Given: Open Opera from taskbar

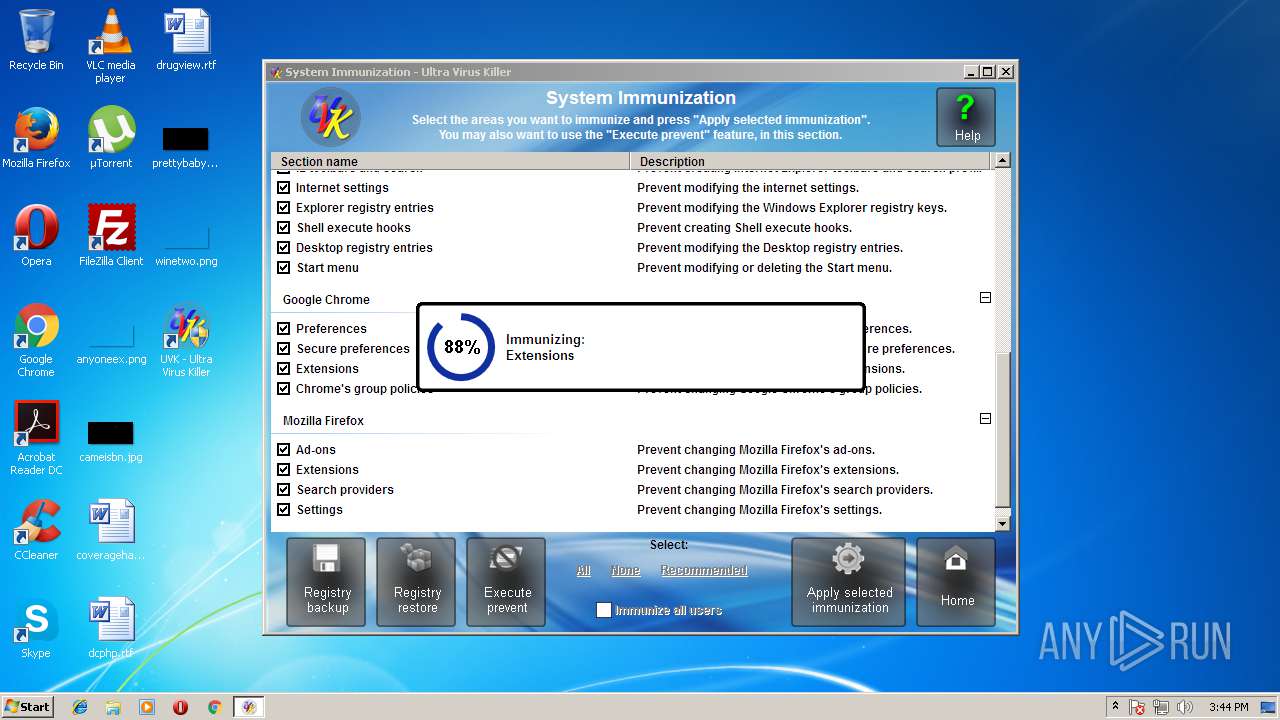Looking at the screenshot, I should point(180,707).
